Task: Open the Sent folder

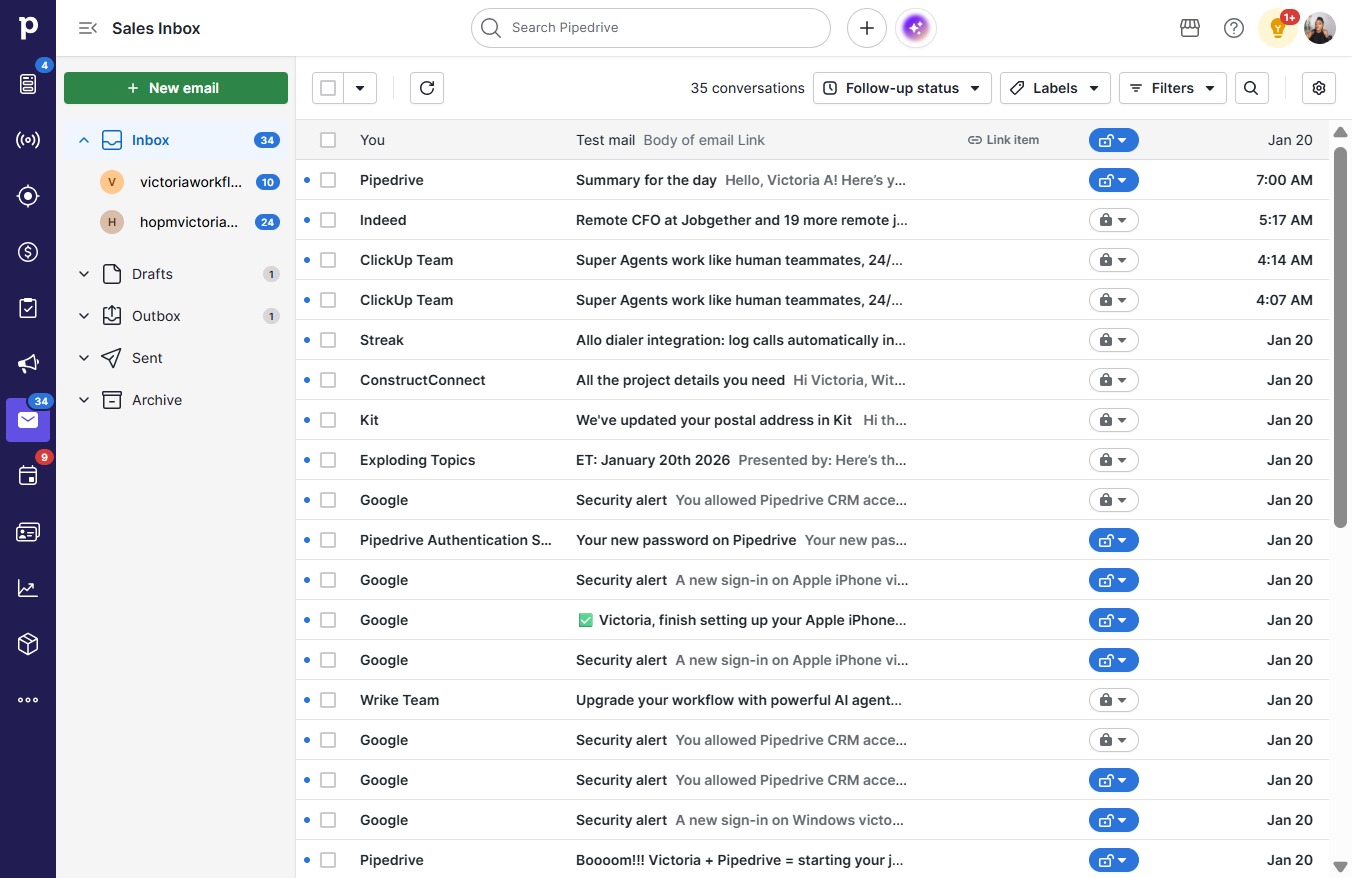Action: tap(176, 358)
